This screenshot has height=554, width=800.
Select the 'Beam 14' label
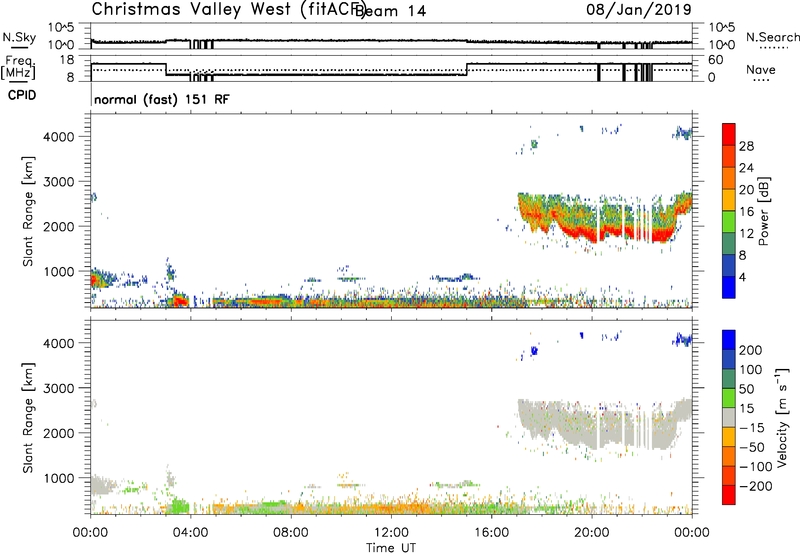tap(391, 11)
